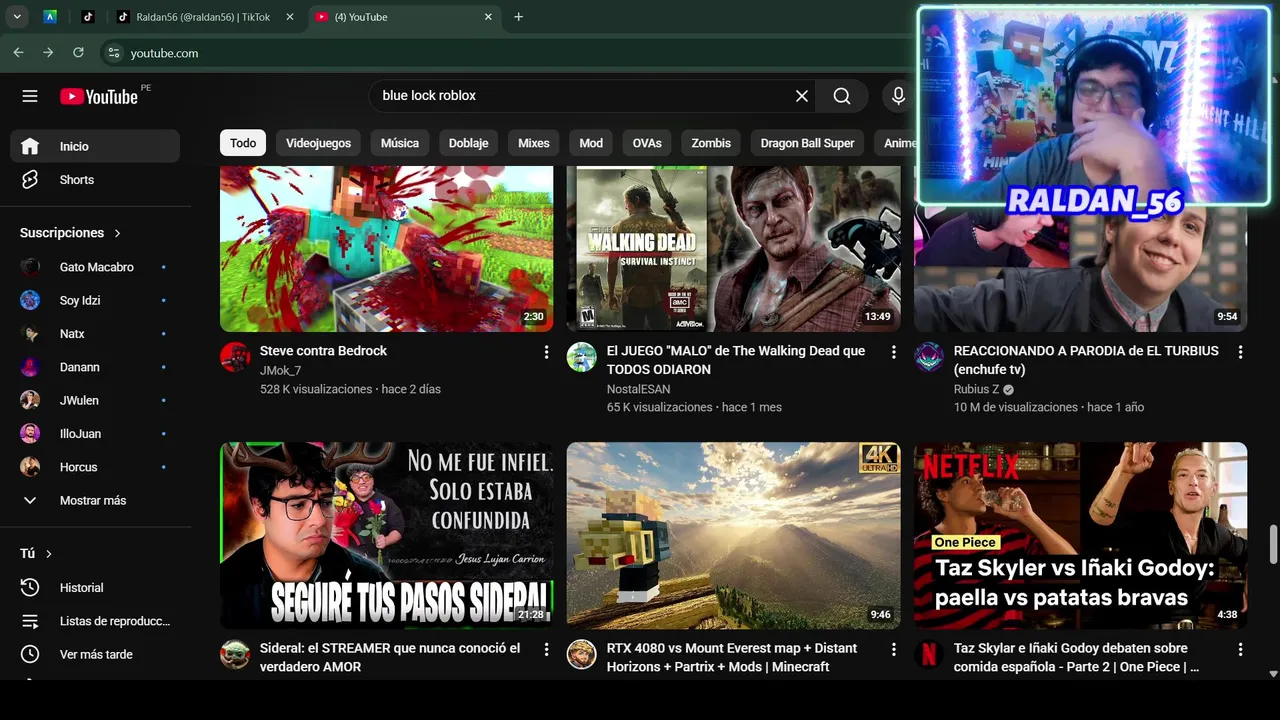Viewport: 1280px width, 720px height.
Task: Open options menu for Sideral video
Action: tap(546, 649)
